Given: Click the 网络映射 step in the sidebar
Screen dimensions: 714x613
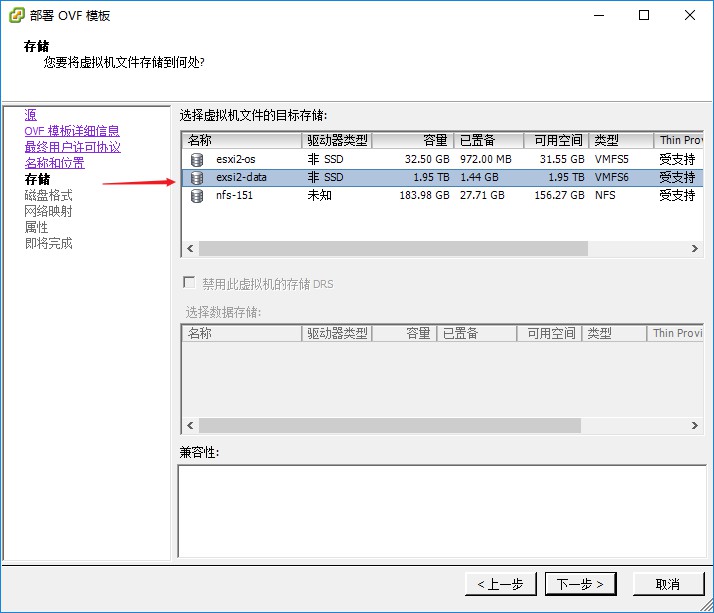Looking at the screenshot, I should [x=48, y=211].
